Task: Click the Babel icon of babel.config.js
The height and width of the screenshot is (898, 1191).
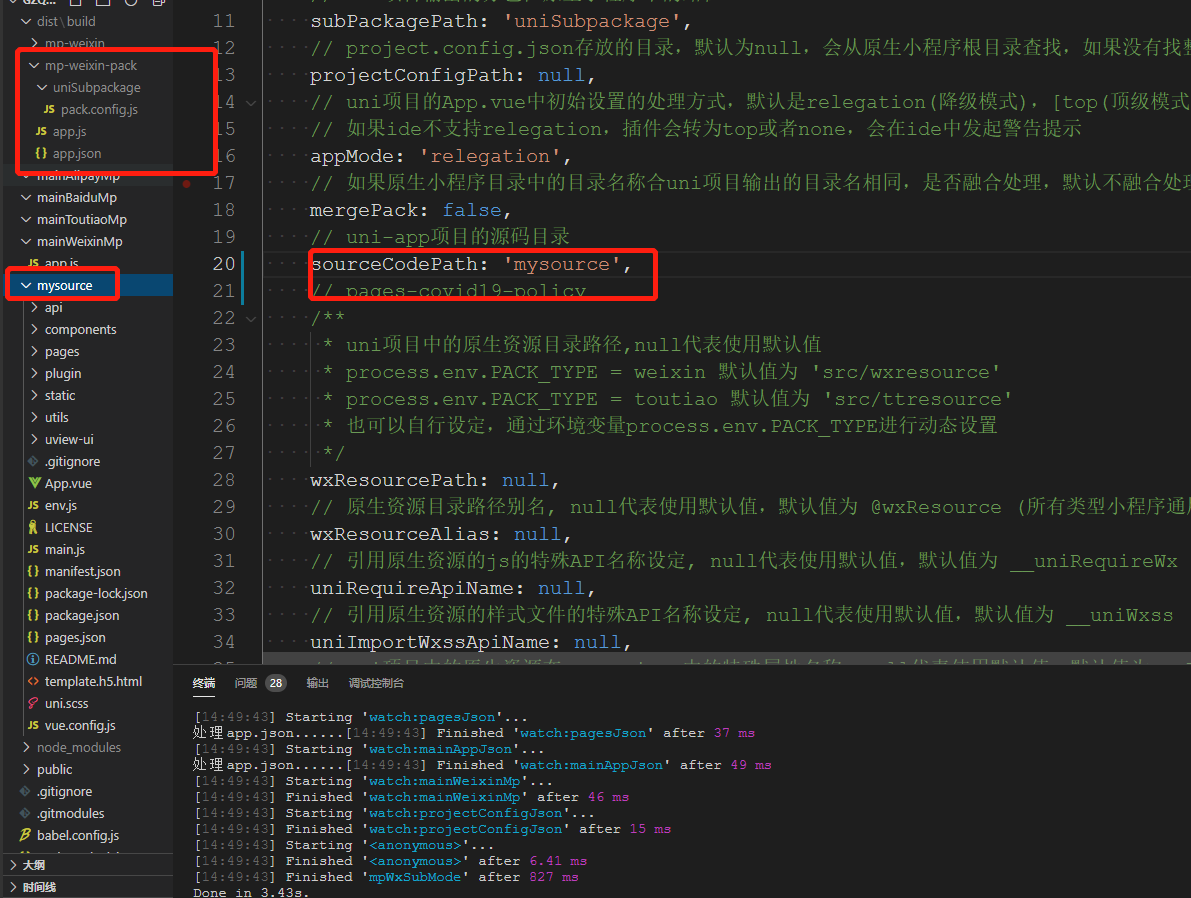Action: click(26, 836)
